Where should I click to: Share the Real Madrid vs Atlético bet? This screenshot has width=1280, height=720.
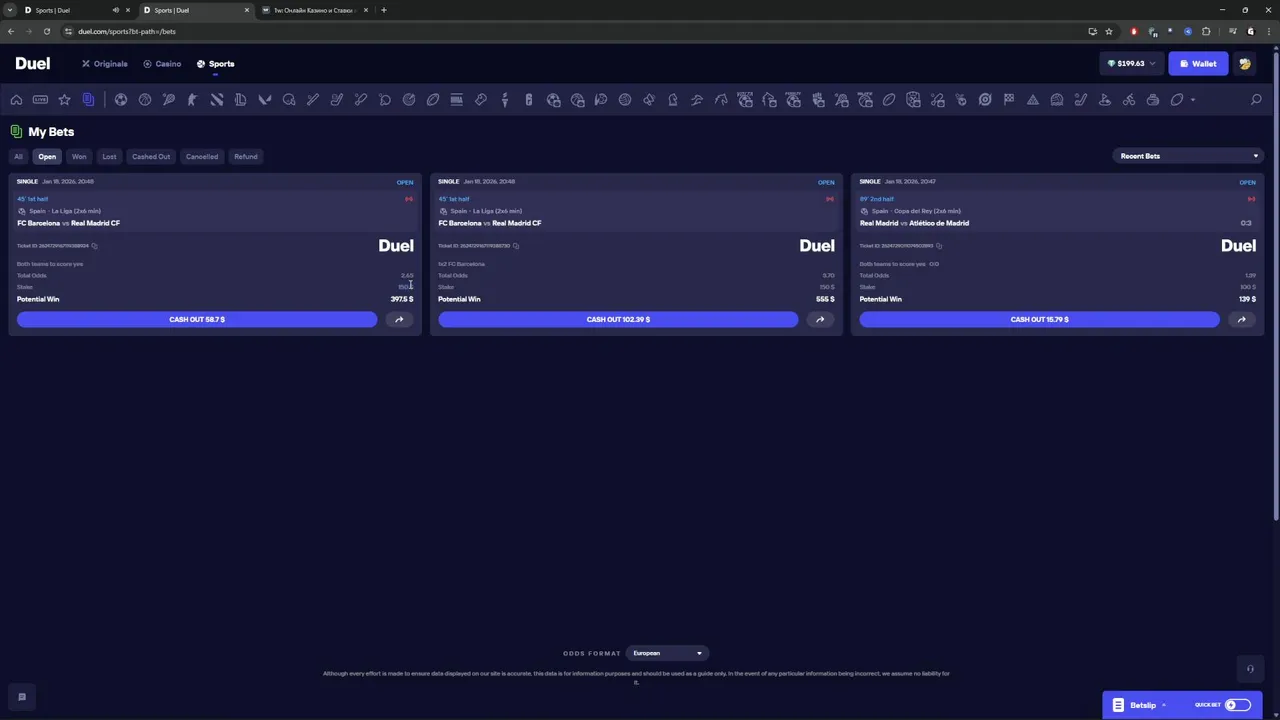[1241, 320]
